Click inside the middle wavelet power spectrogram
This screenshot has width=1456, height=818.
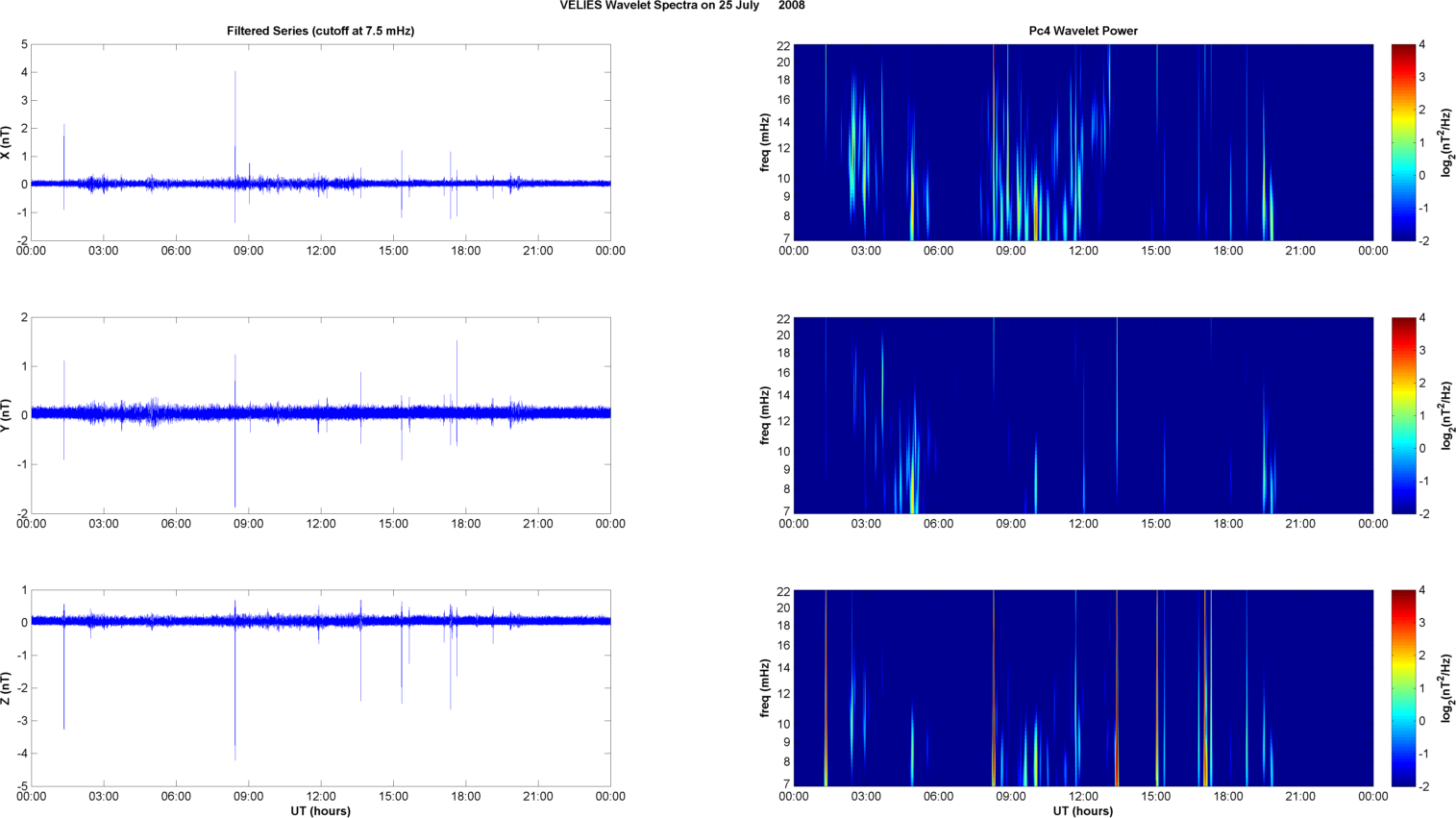1083,415
